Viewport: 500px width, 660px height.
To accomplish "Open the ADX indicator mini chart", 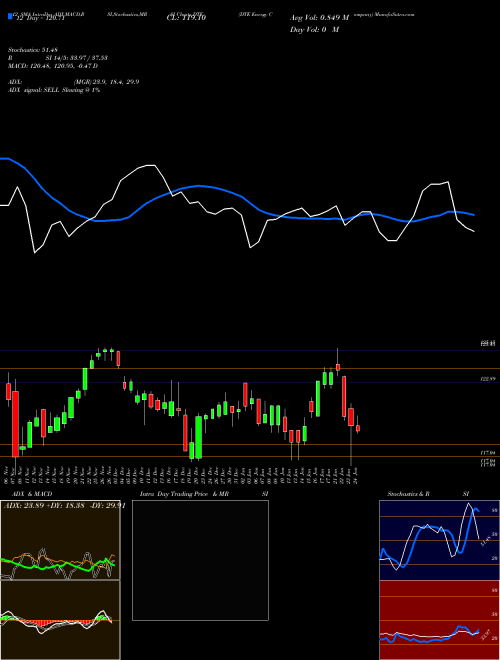I will (60, 540).
